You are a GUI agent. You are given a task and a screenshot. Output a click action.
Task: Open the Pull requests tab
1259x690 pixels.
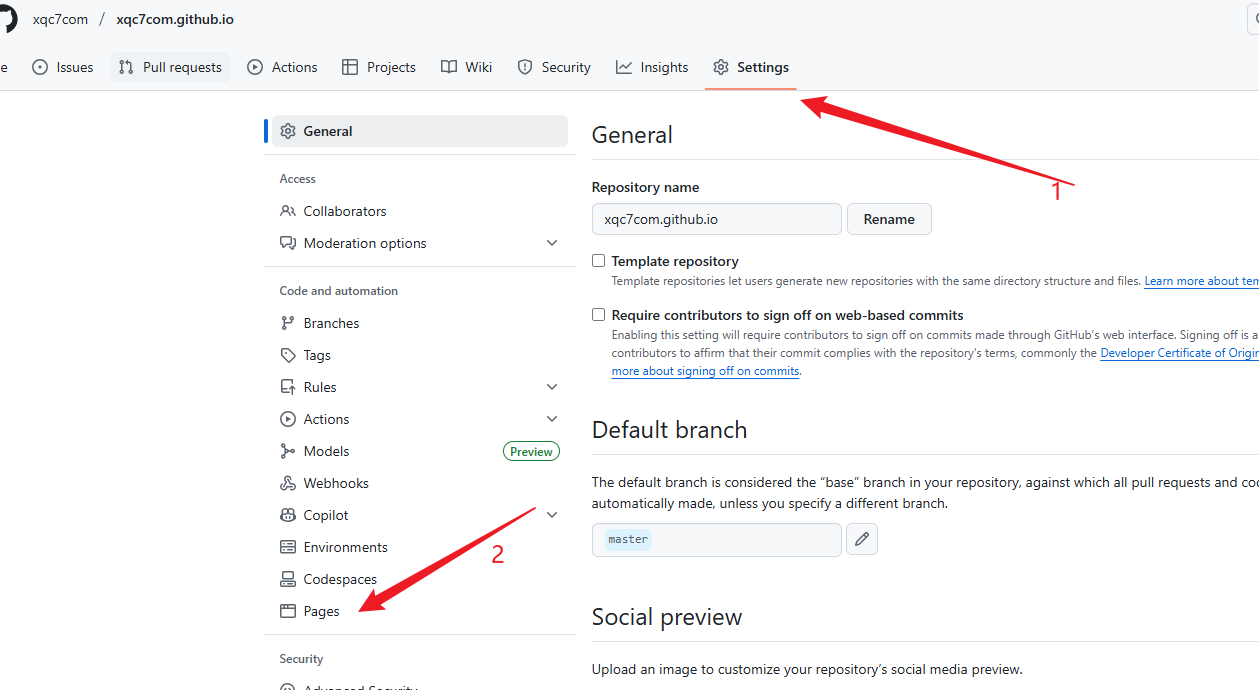coord(170,67)
